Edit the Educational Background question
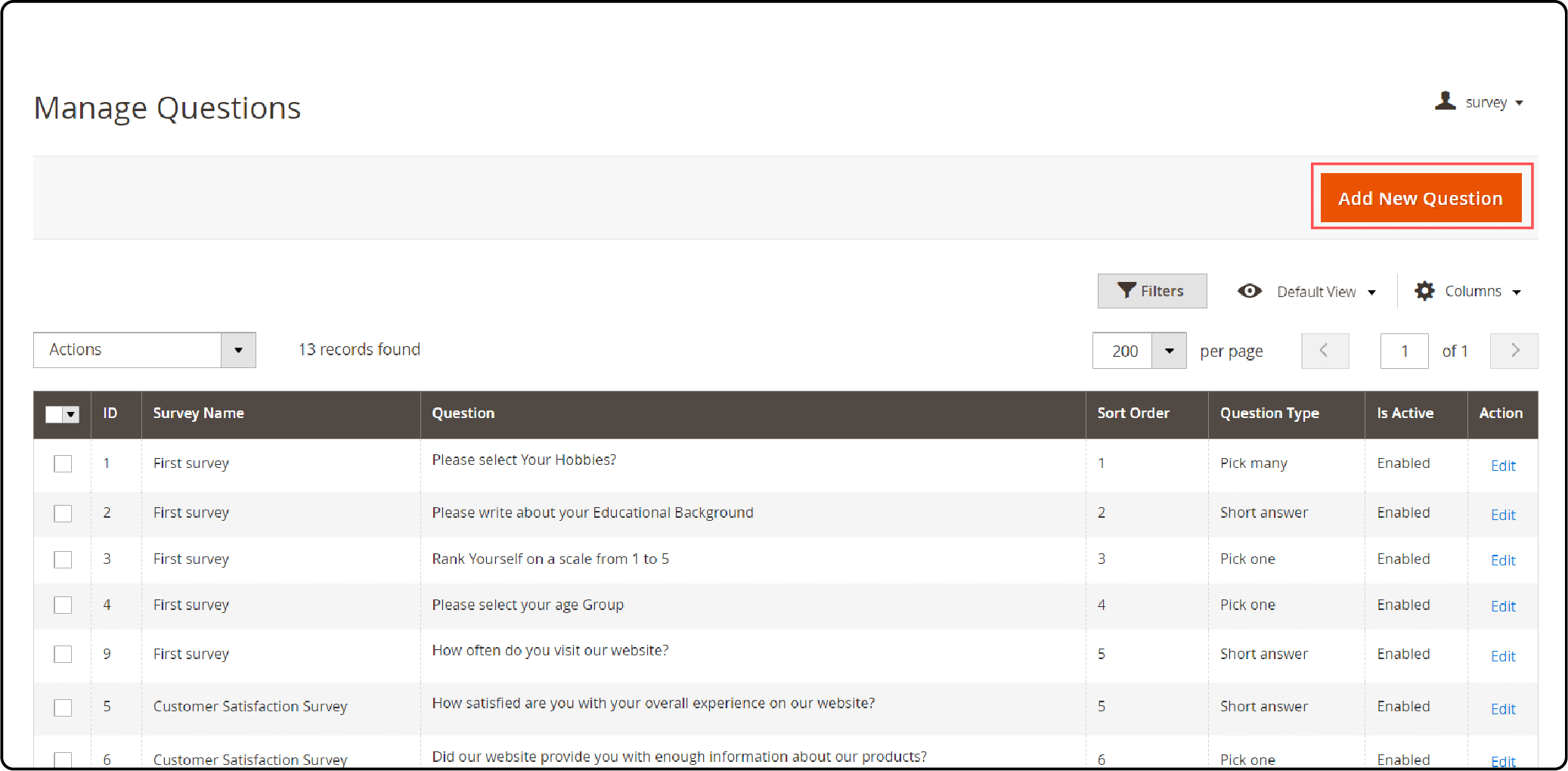Viewport: 1568px width, 771px height. (1503, 515)
